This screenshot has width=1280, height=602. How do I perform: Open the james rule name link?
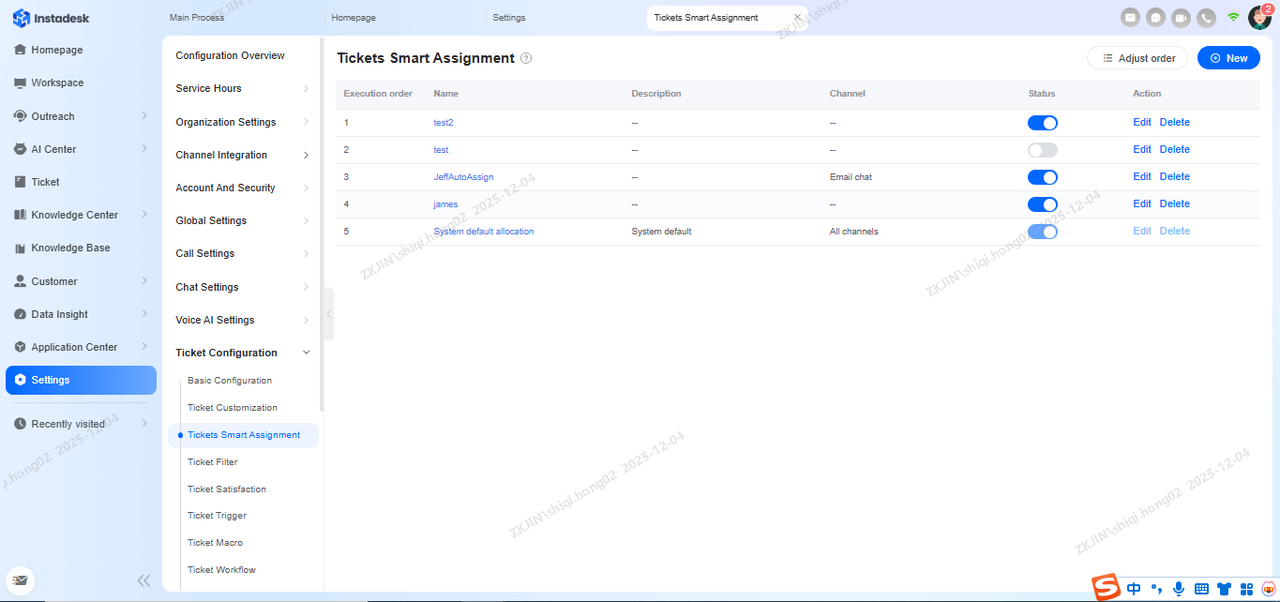445,204
